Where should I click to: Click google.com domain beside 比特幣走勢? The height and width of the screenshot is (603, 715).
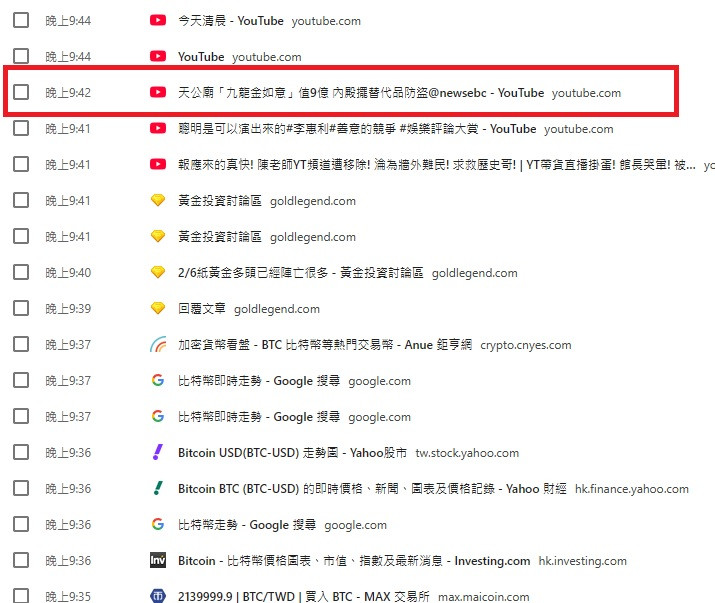click(356, 526)
